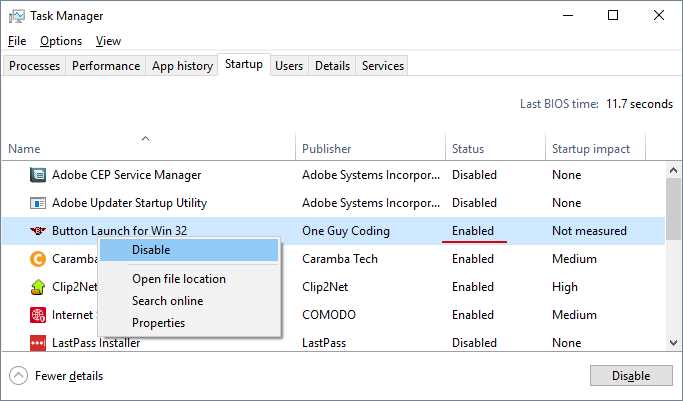The width and height of the screenshot is (683, 401).
Task: Switch to the Performance tab
Action: 106,66
